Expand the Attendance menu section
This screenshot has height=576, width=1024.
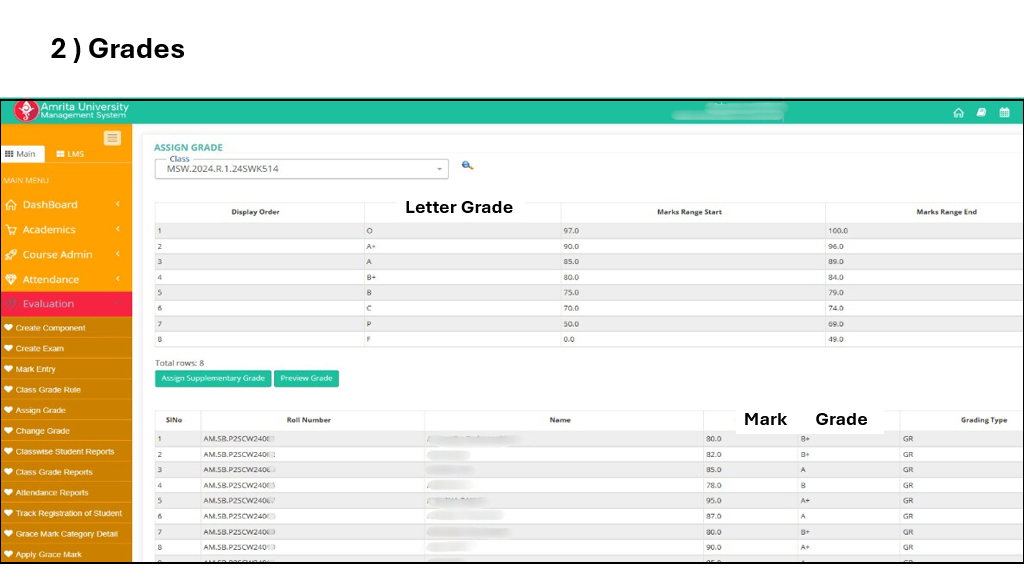point(65,280)
